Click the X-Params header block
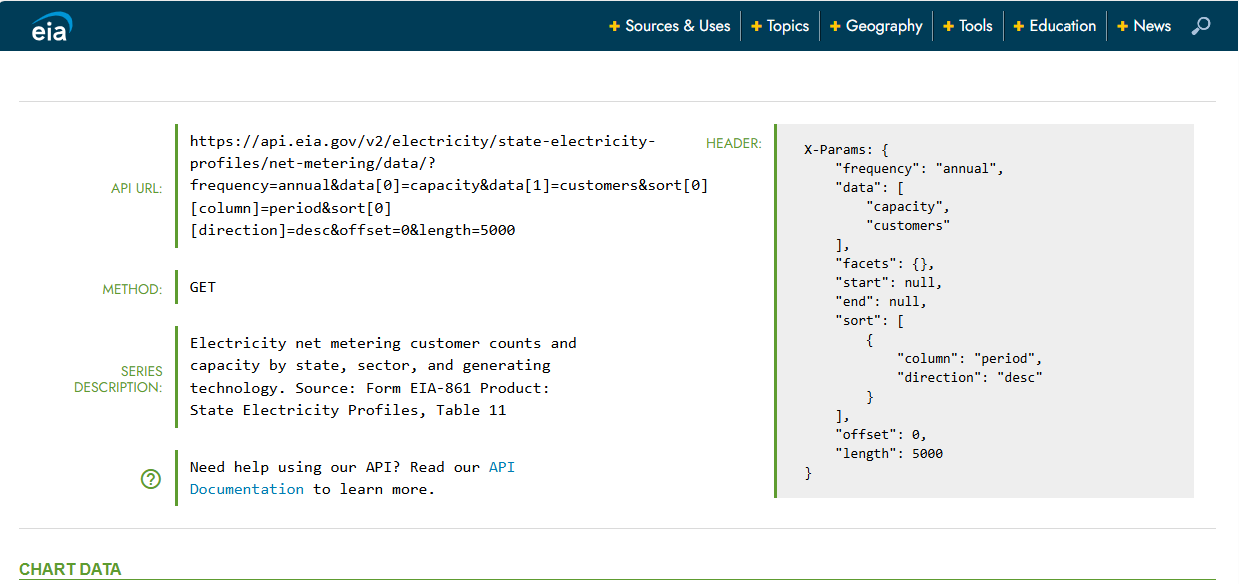This screenshot has height=584, width=1239. 983,310
